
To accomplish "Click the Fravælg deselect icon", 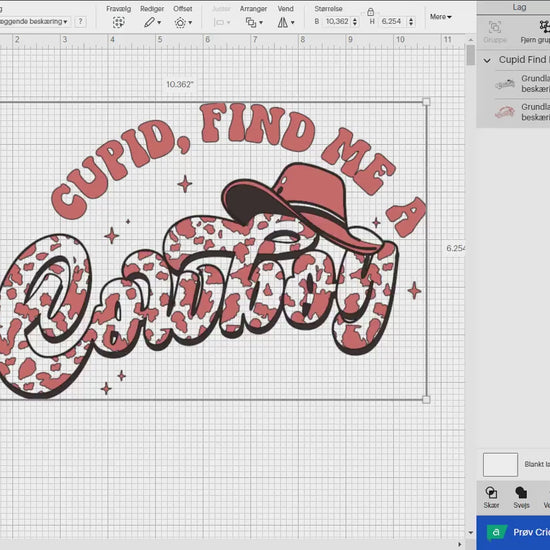I will [x=119, y=22].
